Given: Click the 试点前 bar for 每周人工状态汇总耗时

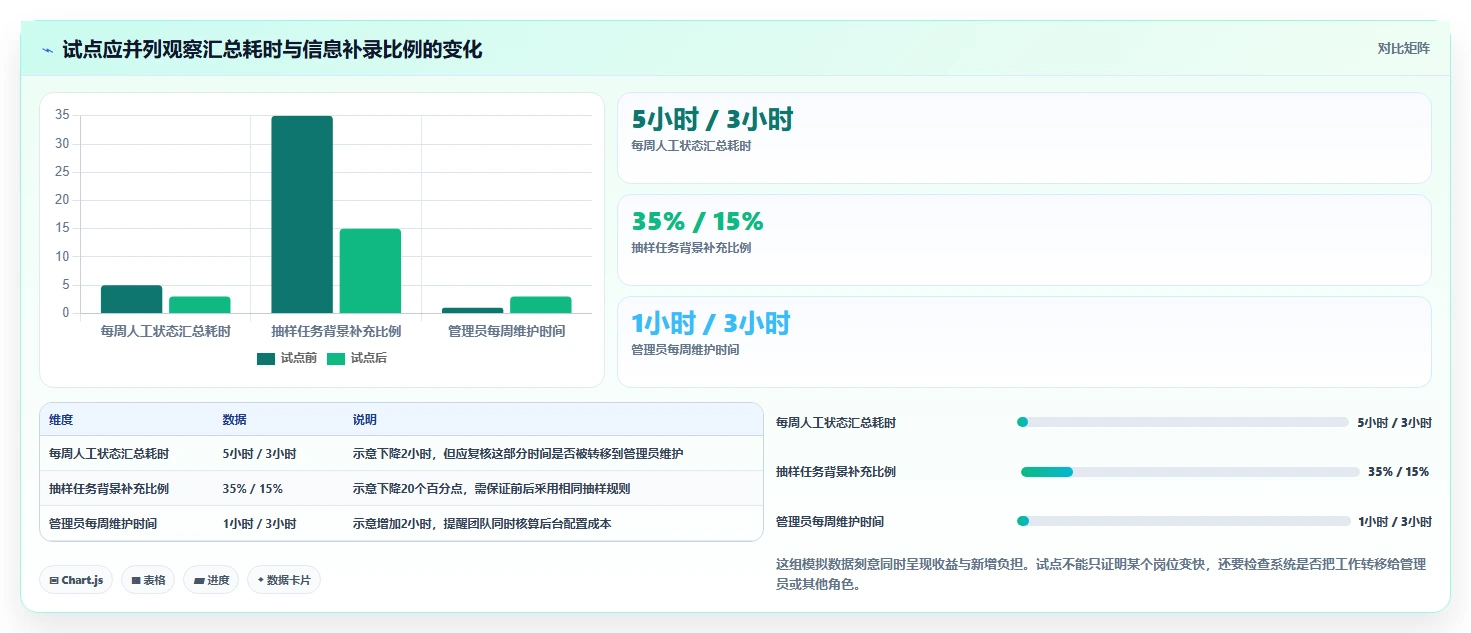Looking at the screenshot, I should tap(132, 300).
